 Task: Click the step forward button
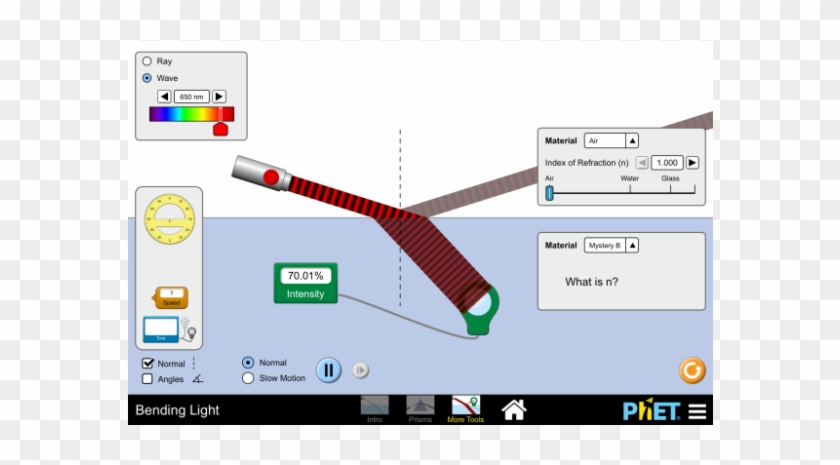click(361, 370)
